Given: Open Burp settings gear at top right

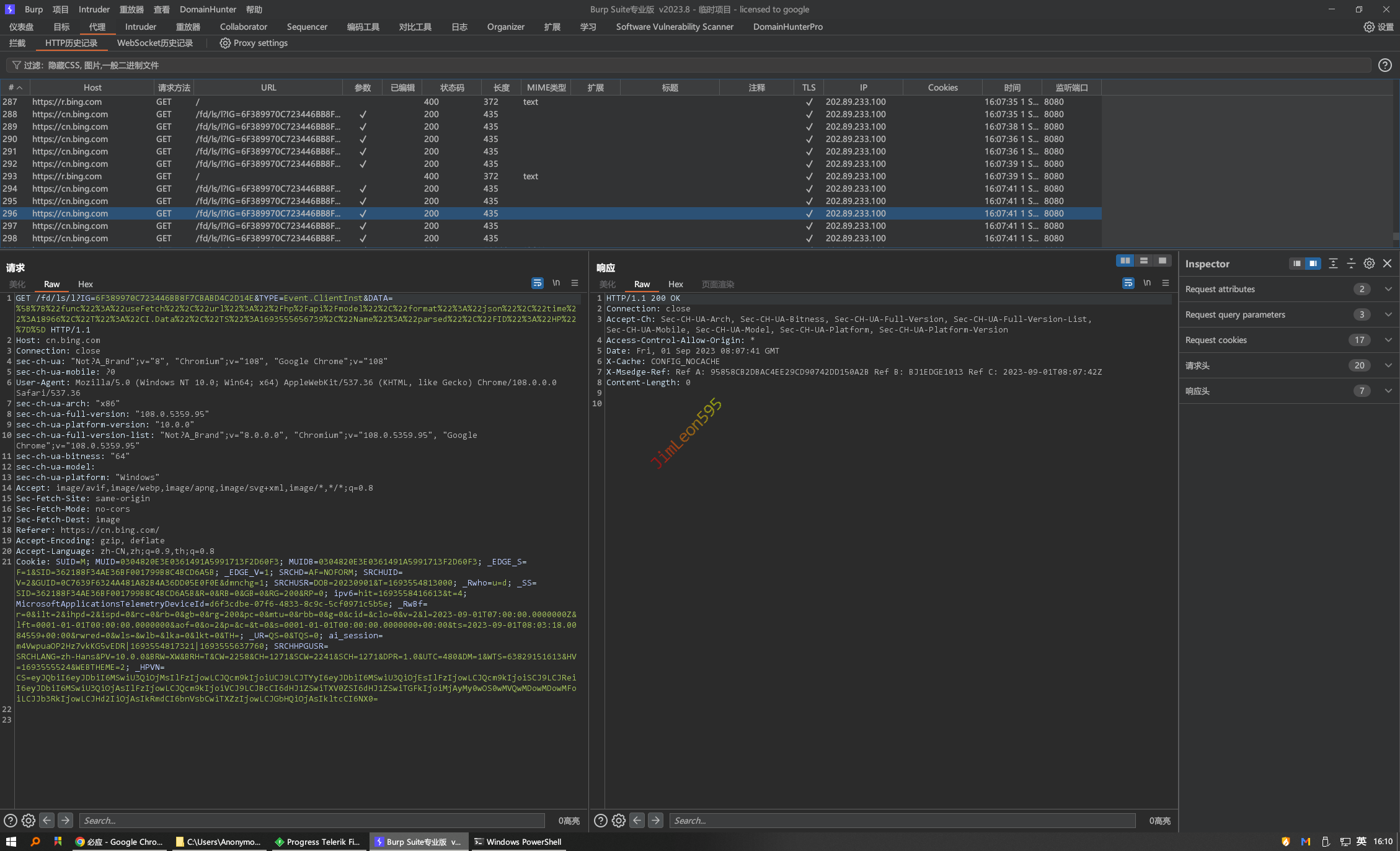Looking at the screenshot, I should point(1369,27).
